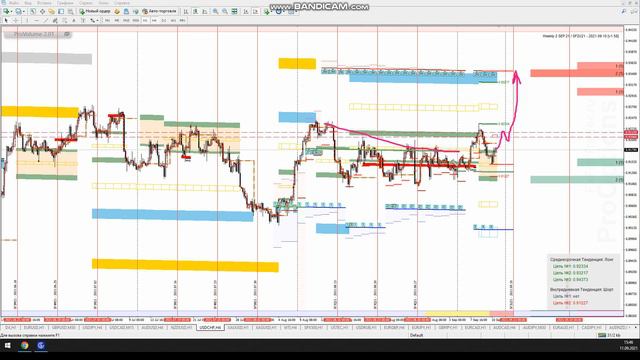The width and height of the screenshot is (640, 360).
Task: Switch to the CADJPY,H1 chart tab
Action: tap(592, 327)
